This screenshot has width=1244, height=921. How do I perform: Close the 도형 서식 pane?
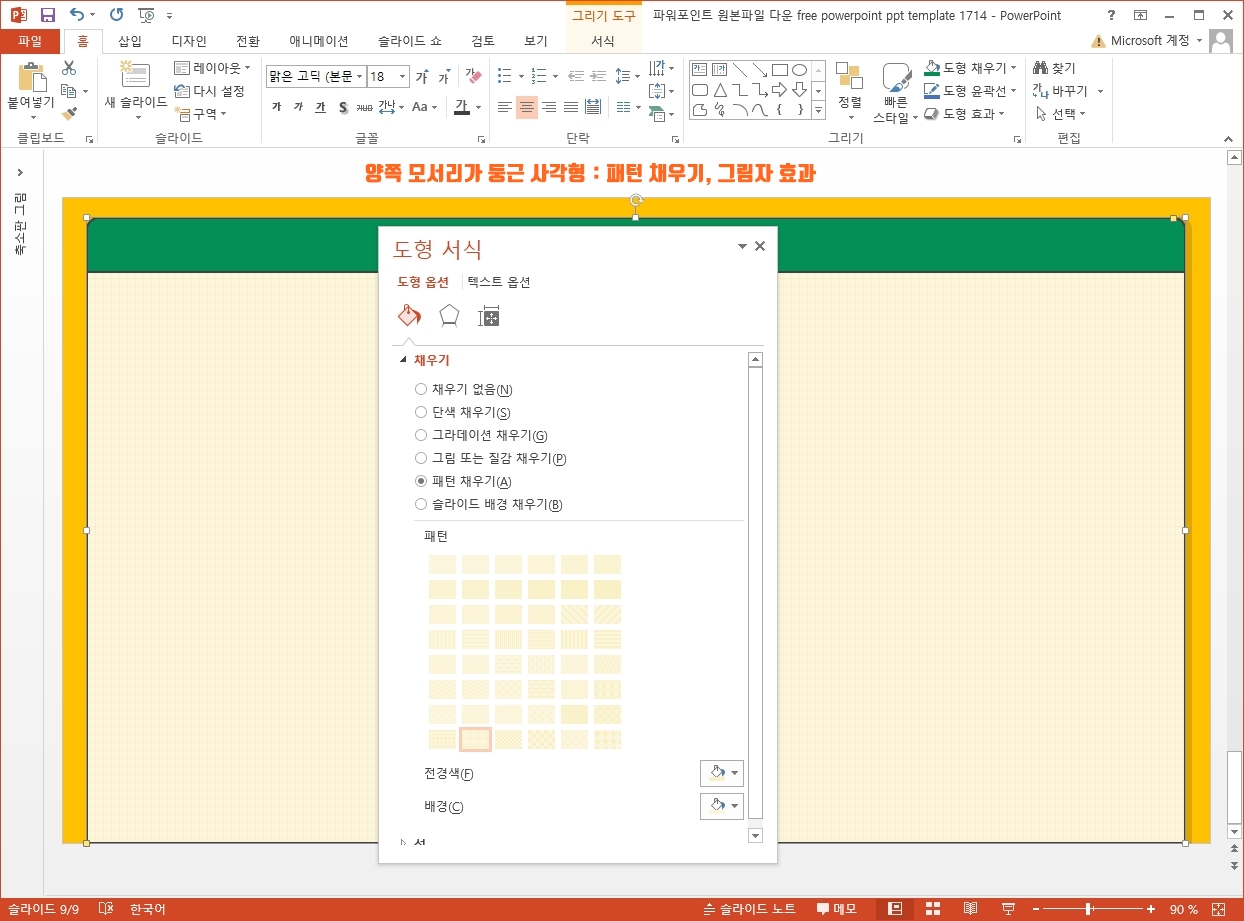[760, 246]
